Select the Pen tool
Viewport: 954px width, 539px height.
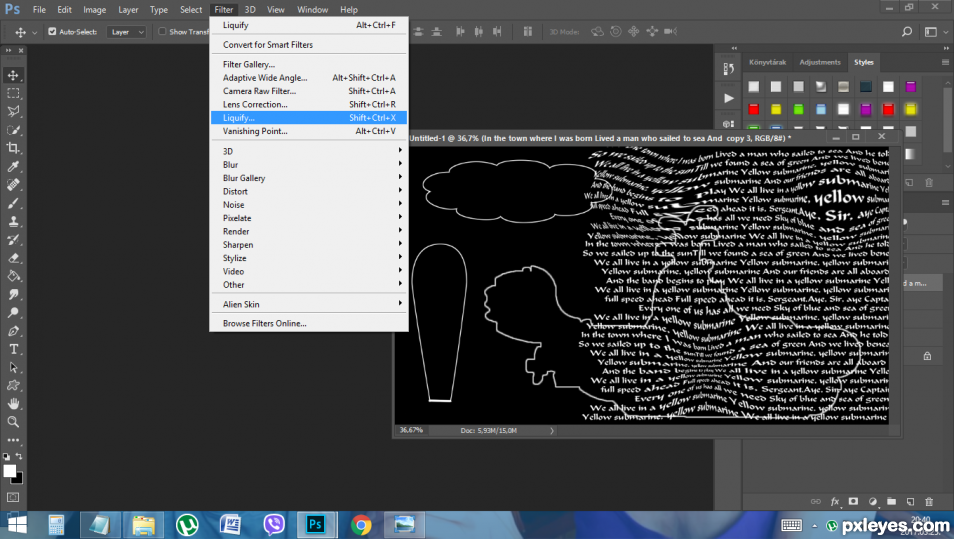pyautogui.click(x=13, y=331)
